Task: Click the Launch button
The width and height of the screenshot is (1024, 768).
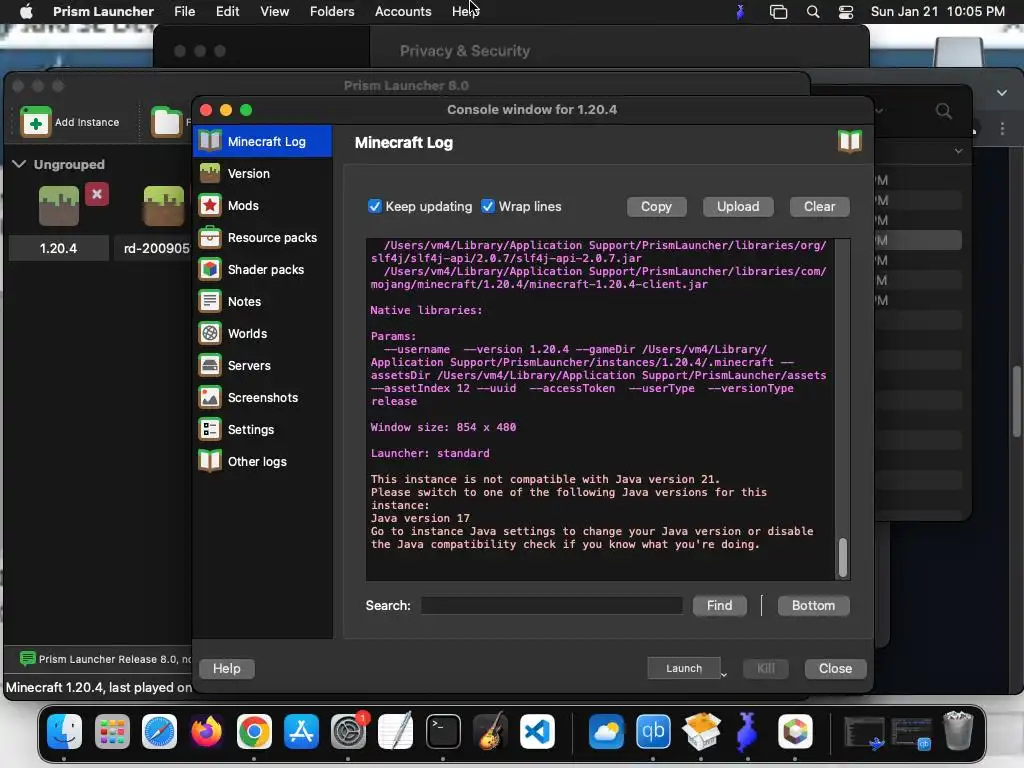Action: pyautogui.click(x=683, y=668)
